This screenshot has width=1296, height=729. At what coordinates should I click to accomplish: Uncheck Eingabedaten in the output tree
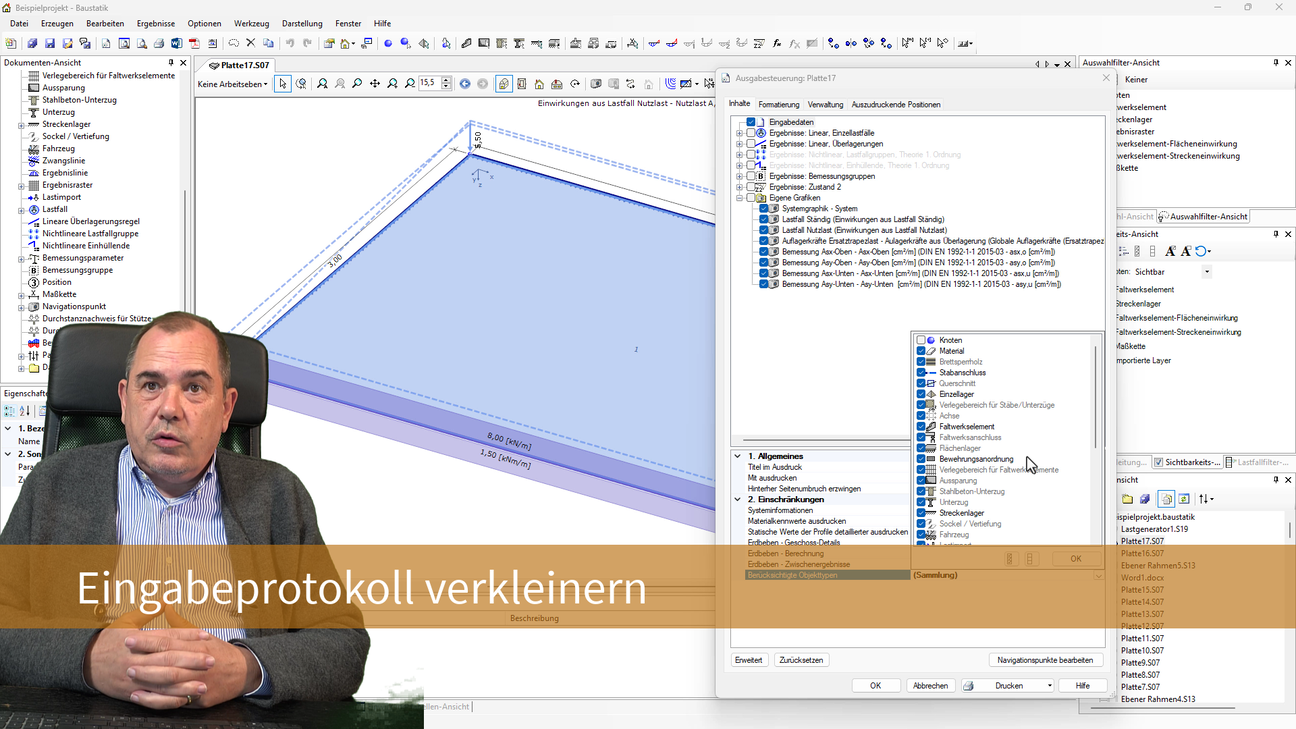click(x=751, y=122)
